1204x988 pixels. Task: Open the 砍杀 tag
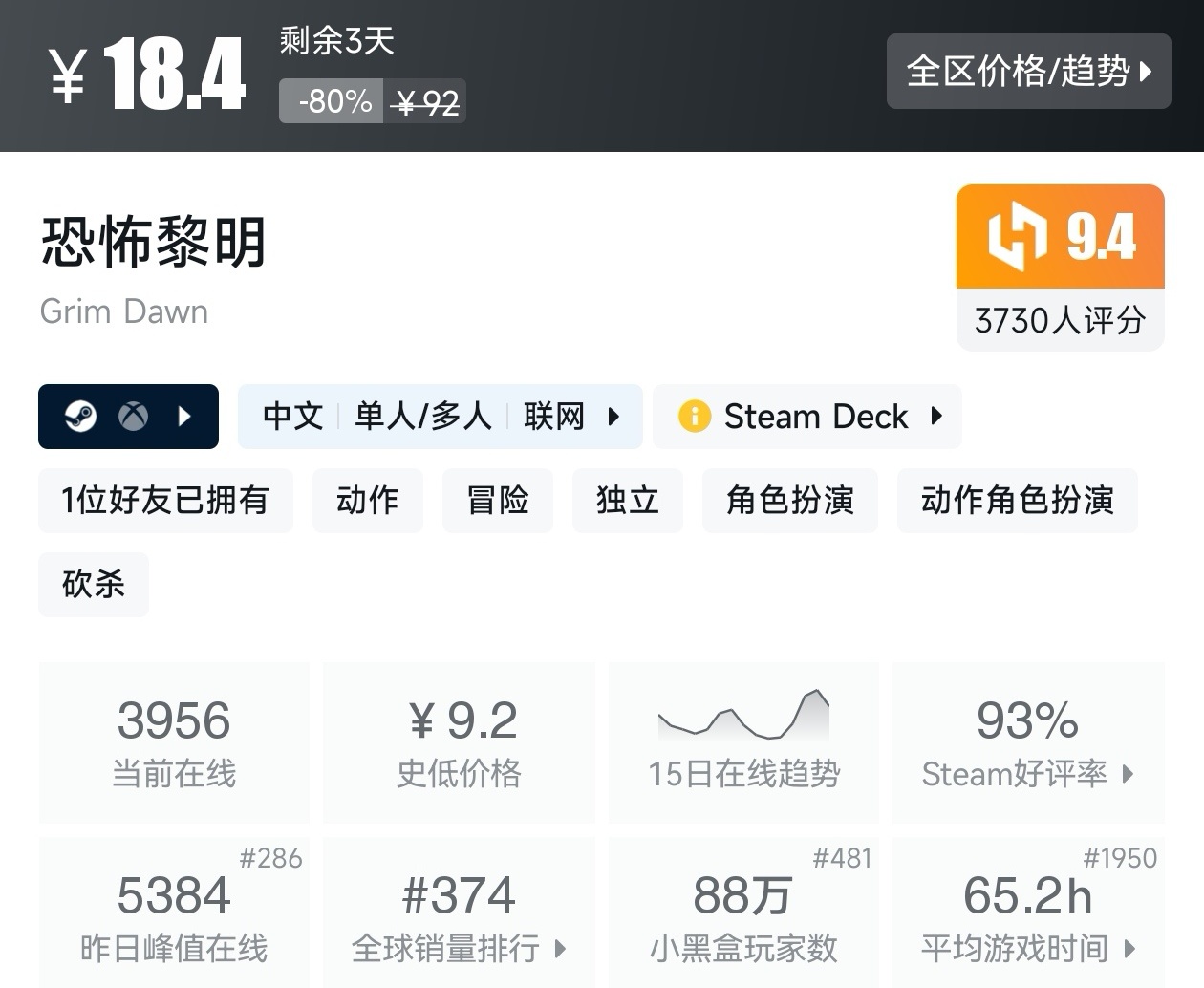[94, 584]
